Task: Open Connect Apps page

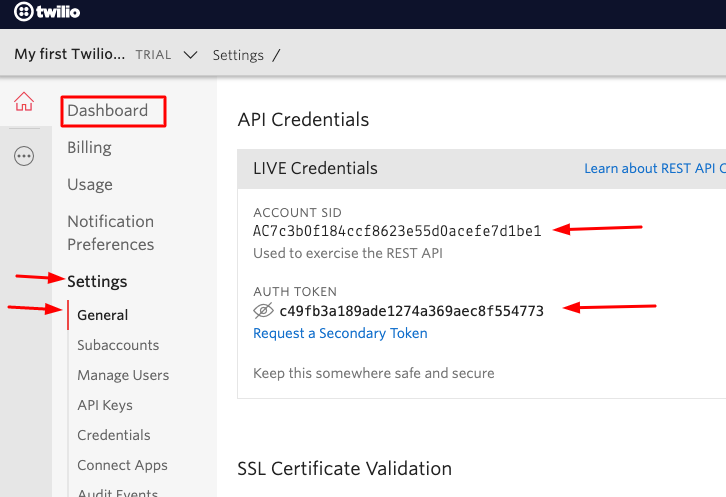Action: (x=123, y=465)
